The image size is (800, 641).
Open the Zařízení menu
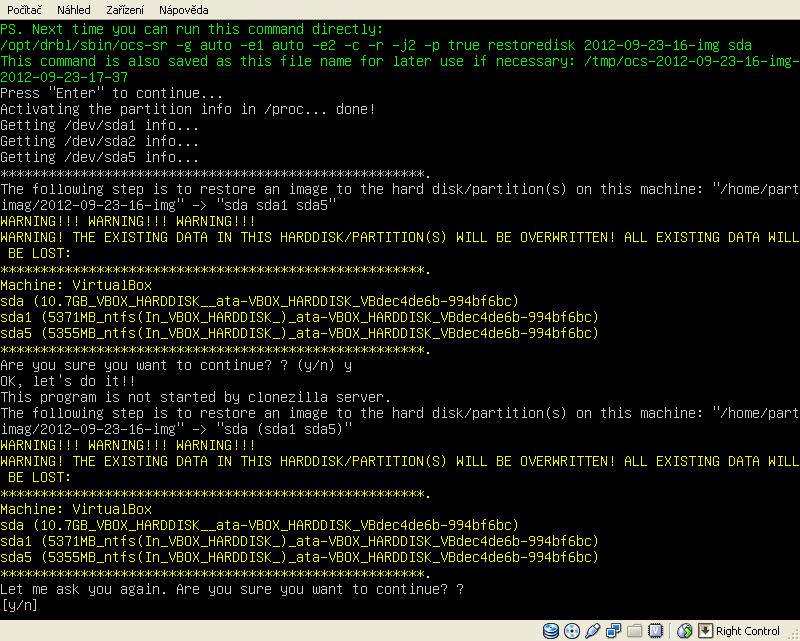tap(125, 9)
